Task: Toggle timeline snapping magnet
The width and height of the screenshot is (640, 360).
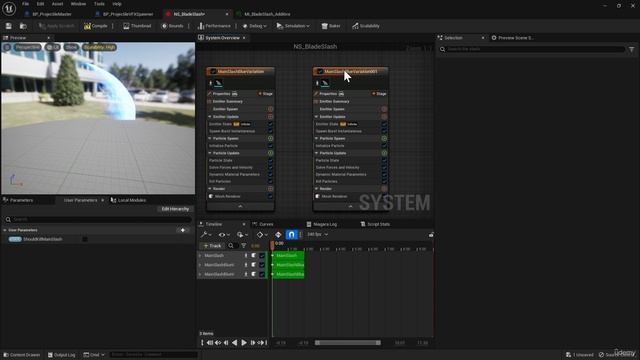Action: [x=291, y=235]
